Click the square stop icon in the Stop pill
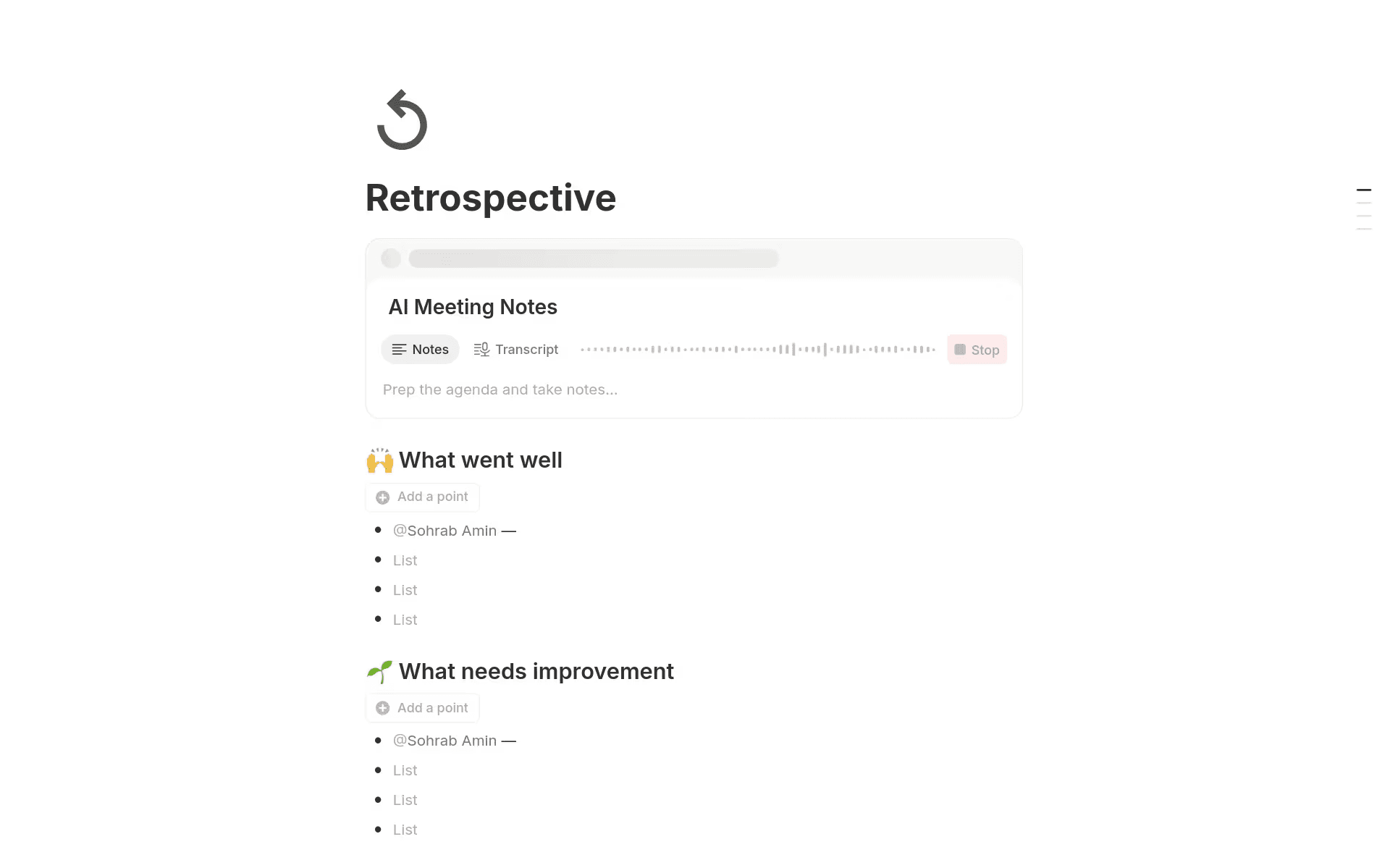 coord(960,350)
